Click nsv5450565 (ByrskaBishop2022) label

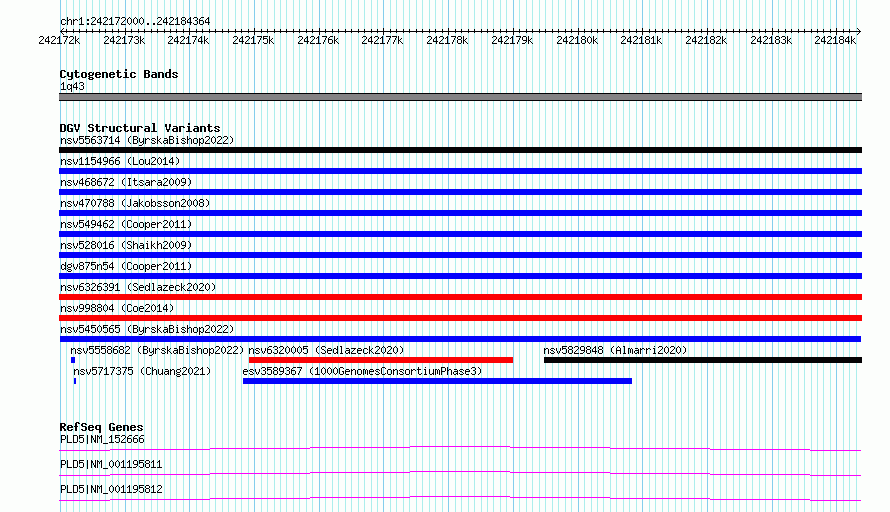[147, 329]
